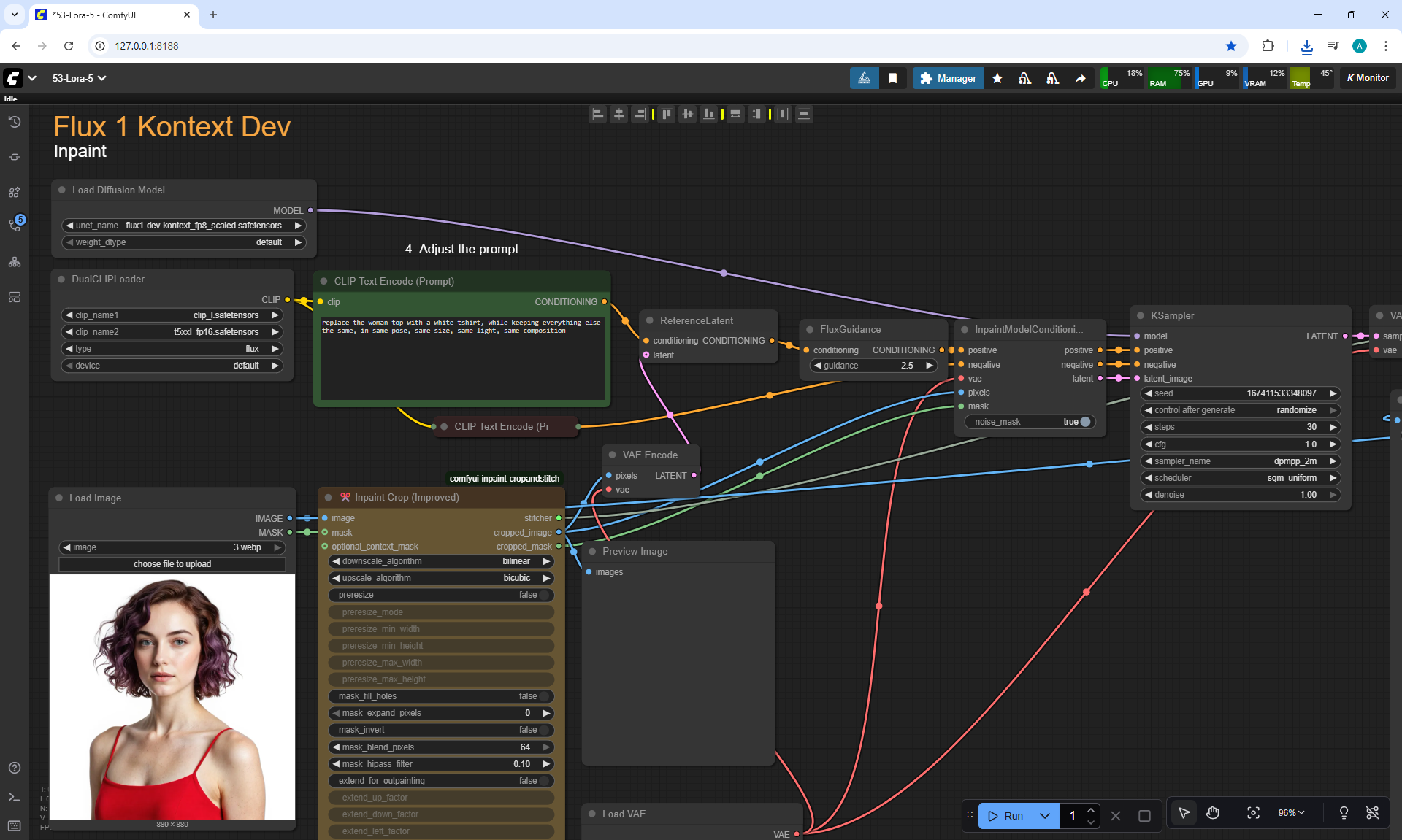Open the queue history sidebar icon

[14, 122]
